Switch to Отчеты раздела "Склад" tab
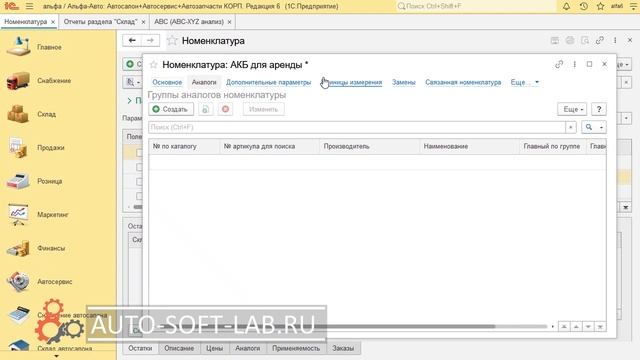 (x=100, y=22)
